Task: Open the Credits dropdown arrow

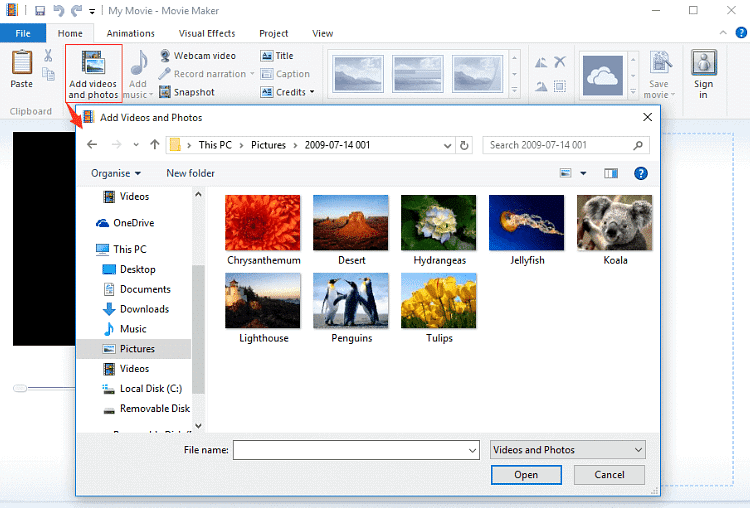Action: [312, 92]
